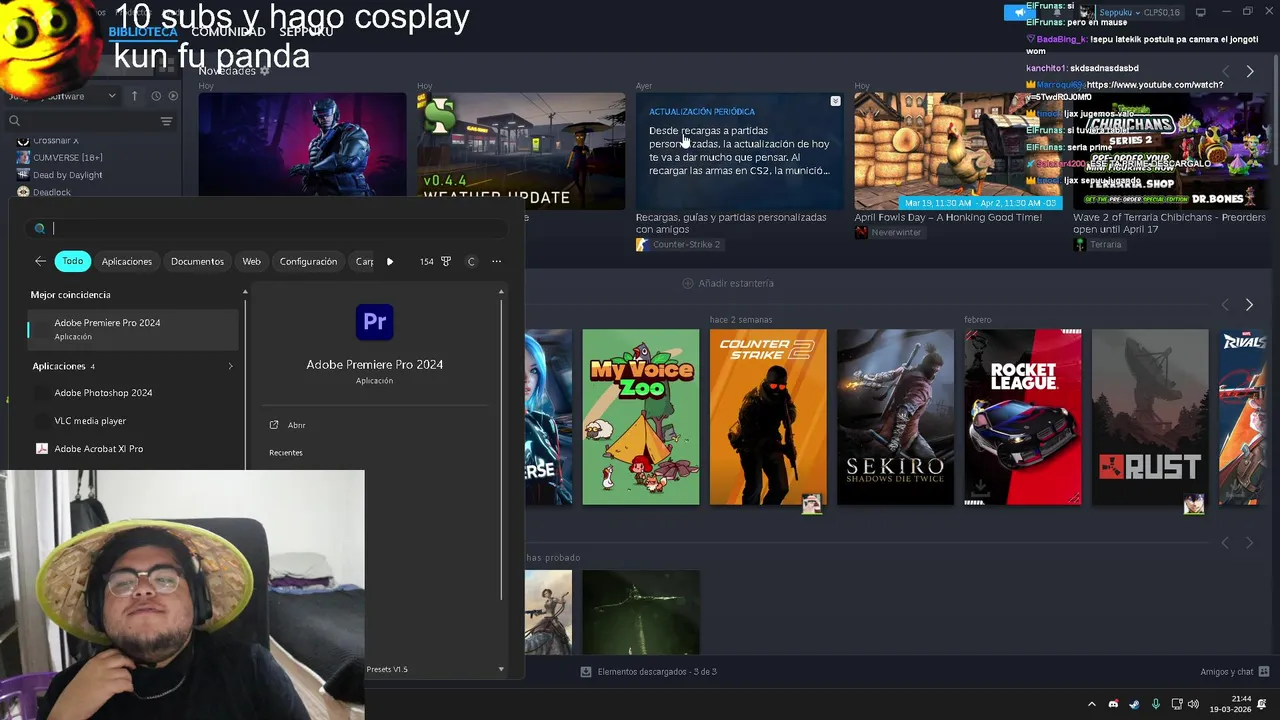Image resolution: width=1280 pixels, height=720 pixels.
Task: Open the C account avatar in search
Action: coord(471,261)
